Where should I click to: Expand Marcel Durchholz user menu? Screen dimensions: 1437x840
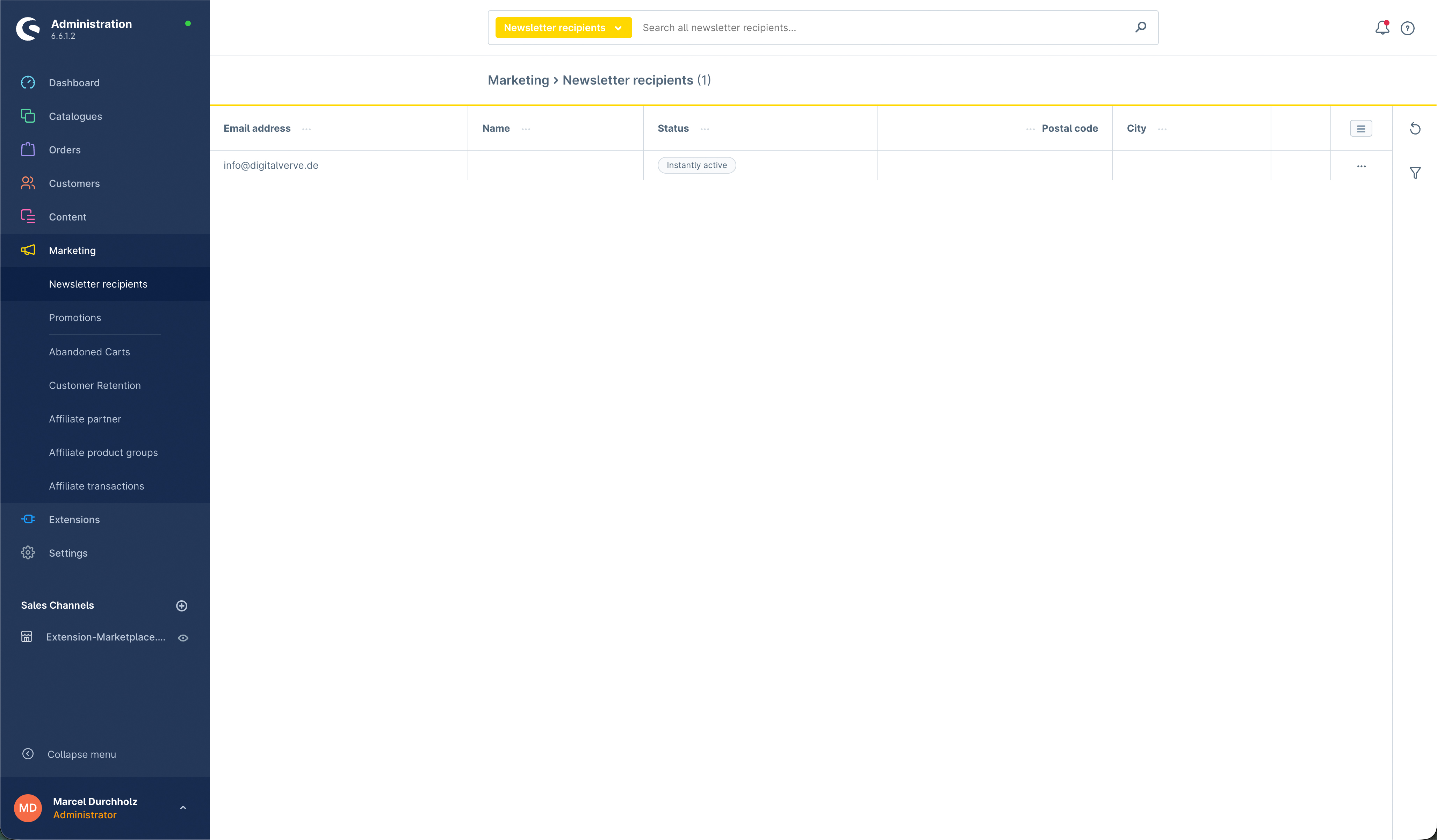[183, 808]
